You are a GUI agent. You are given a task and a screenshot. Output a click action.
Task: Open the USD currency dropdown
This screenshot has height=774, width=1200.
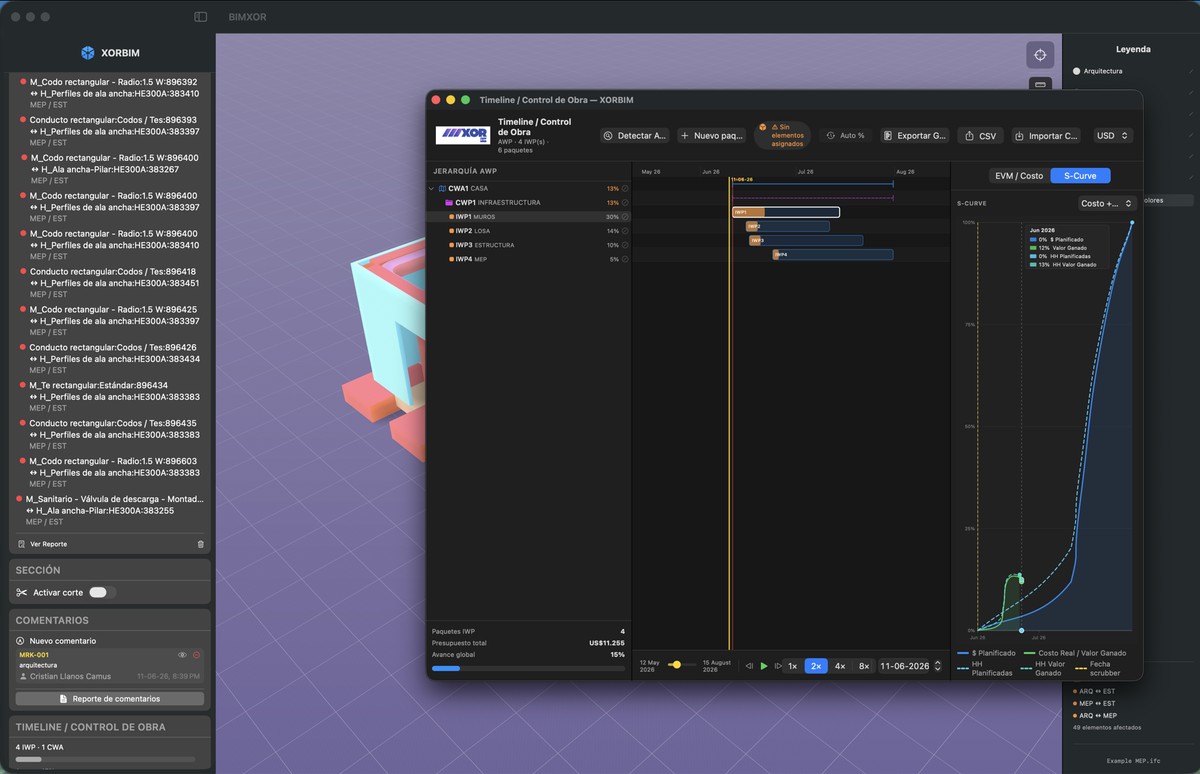1113,135
